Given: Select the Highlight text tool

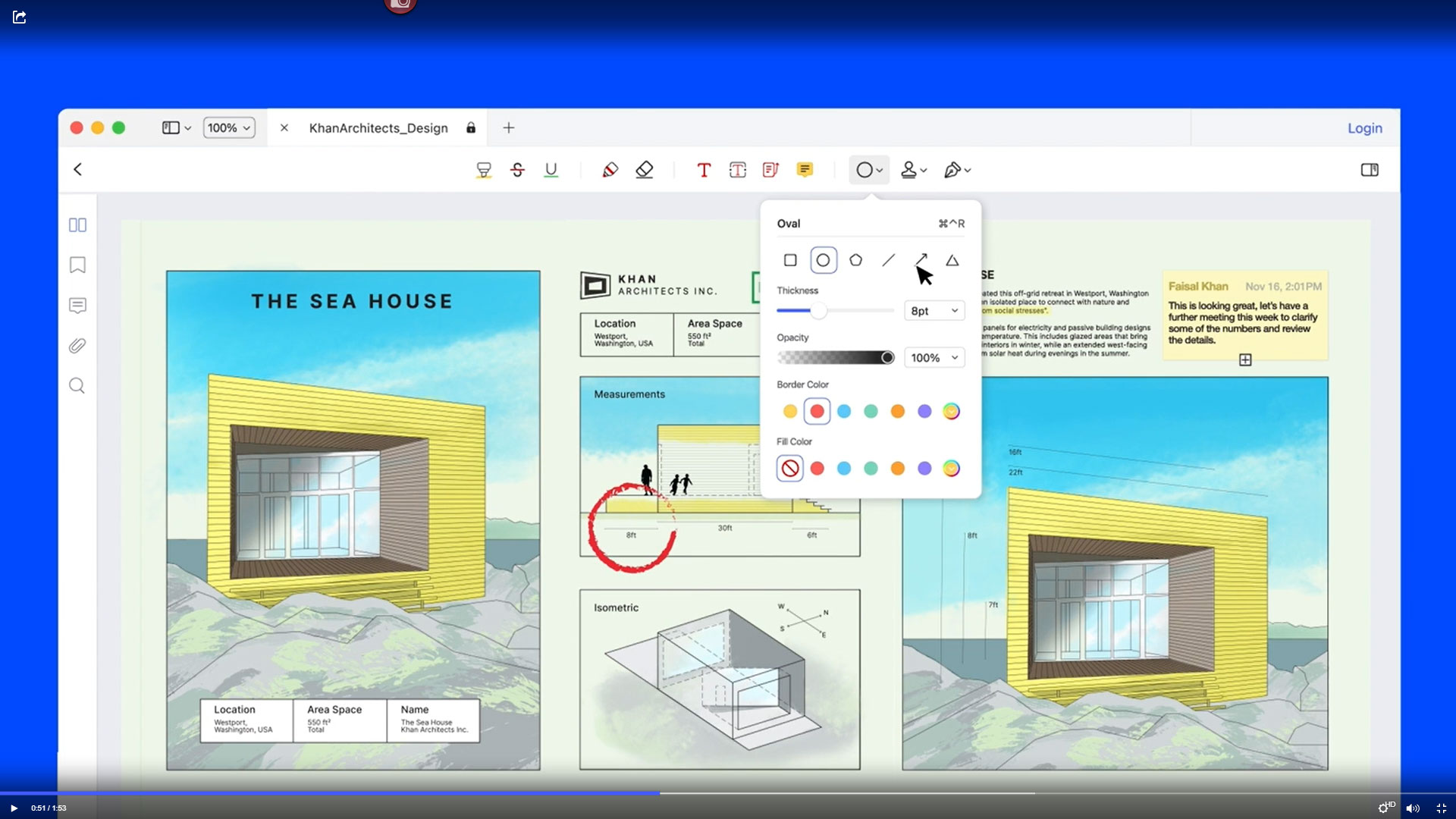Looking at the screenshot, I should [483, 170].
